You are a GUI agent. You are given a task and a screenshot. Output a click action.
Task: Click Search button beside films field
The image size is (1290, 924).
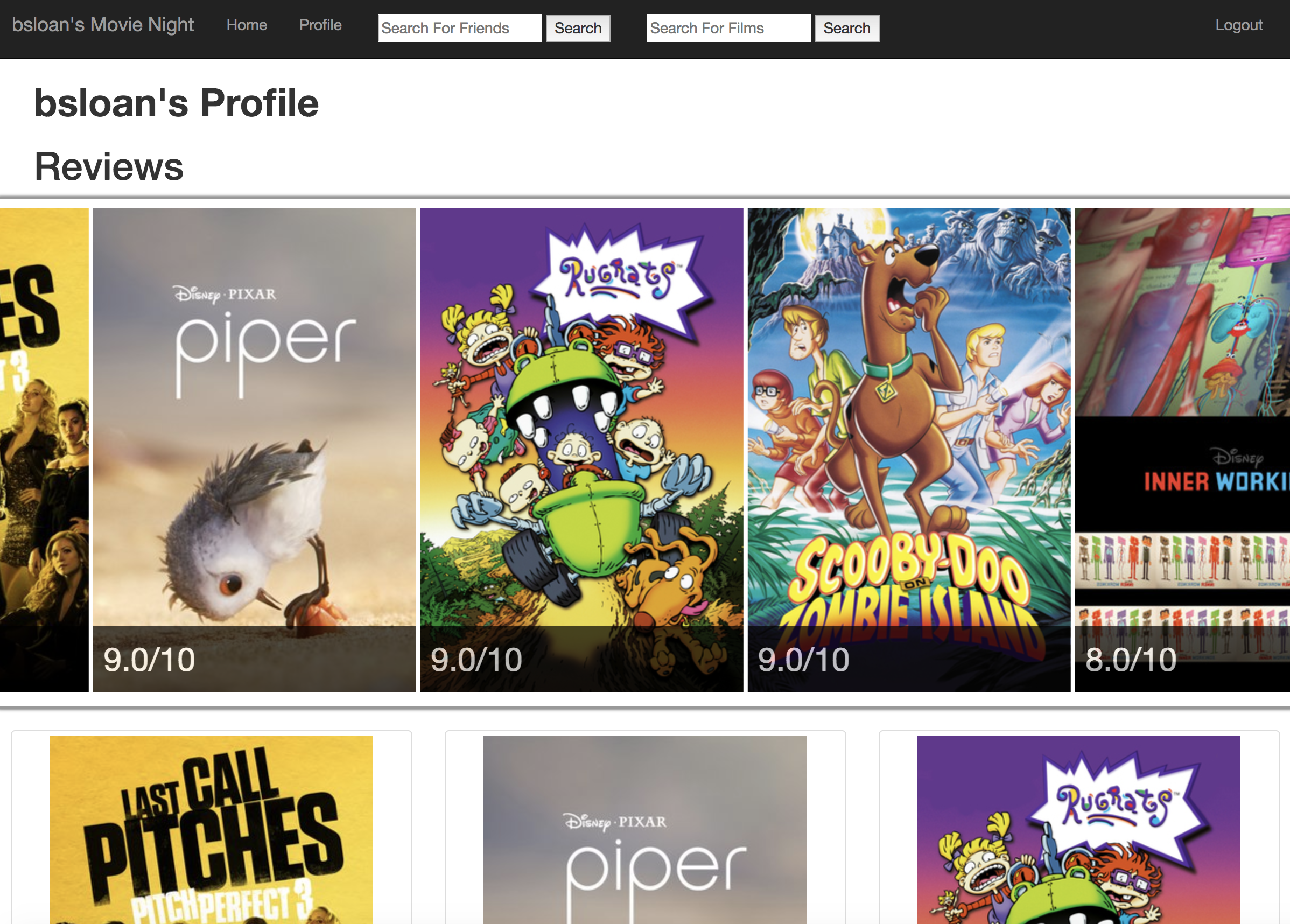pyautogui.click(x=847, y=28)
